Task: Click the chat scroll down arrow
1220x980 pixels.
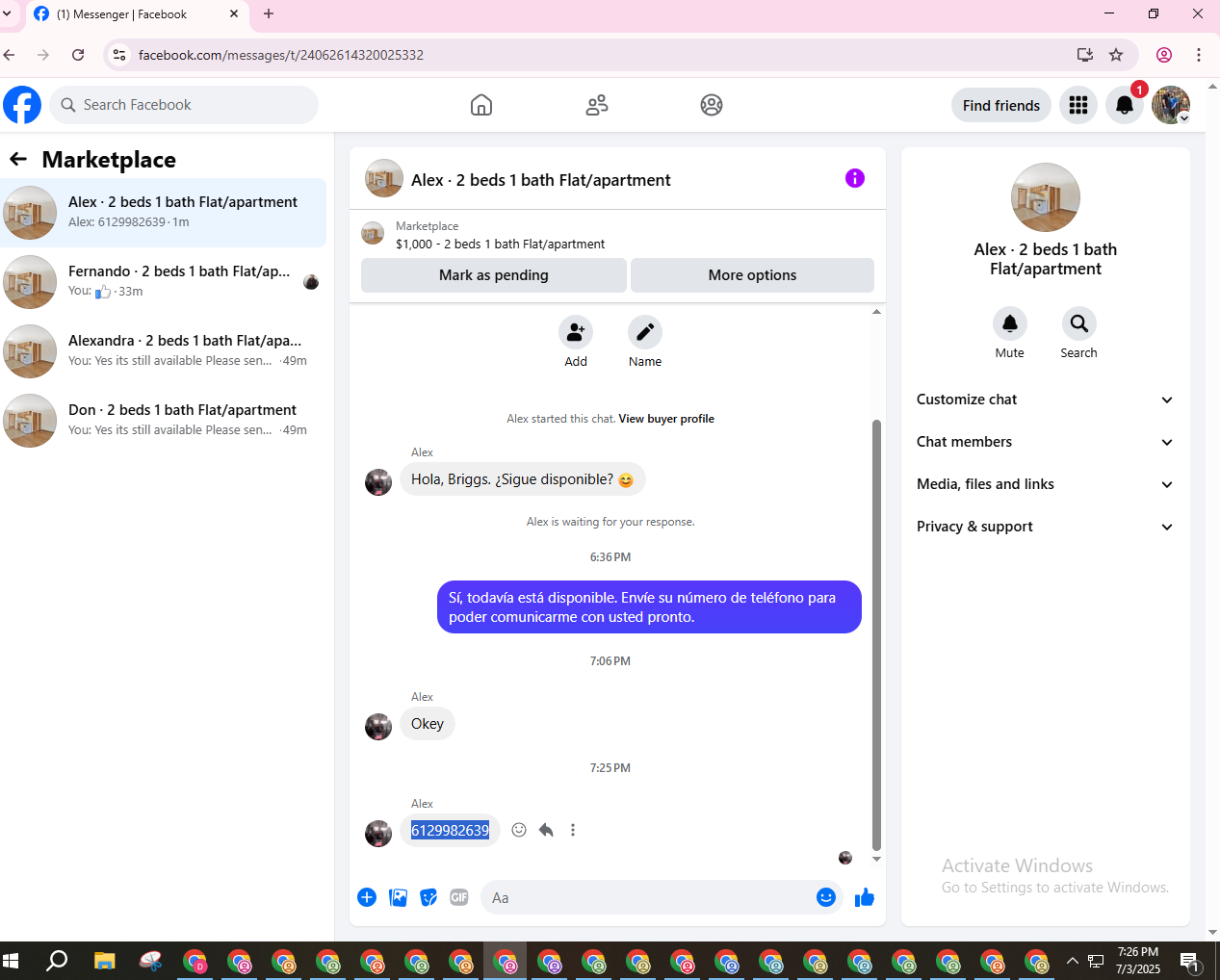Action: 876,859
